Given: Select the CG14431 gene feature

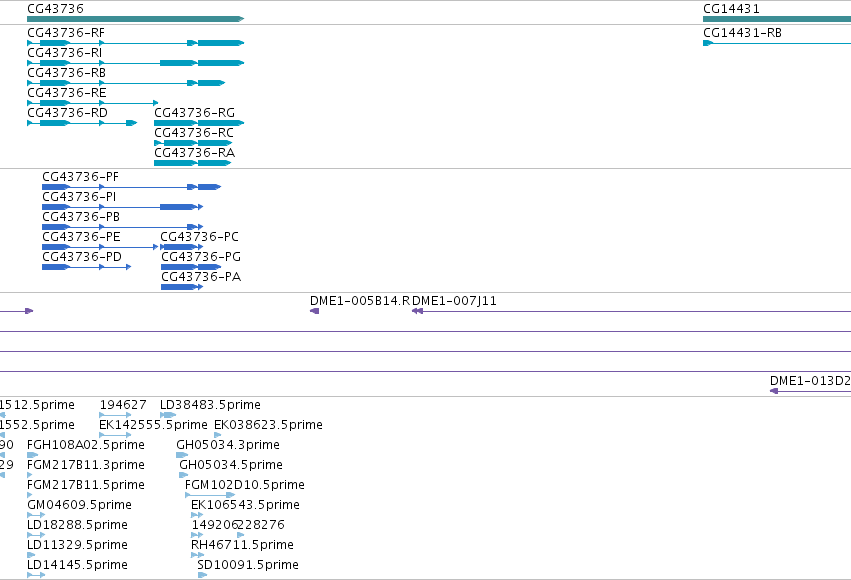Looking at the screenshot, I should pos(777,19).
